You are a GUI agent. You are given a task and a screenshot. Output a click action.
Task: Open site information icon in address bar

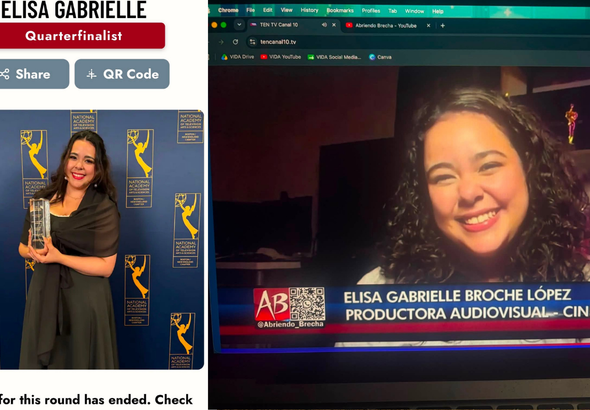(252, 42)
